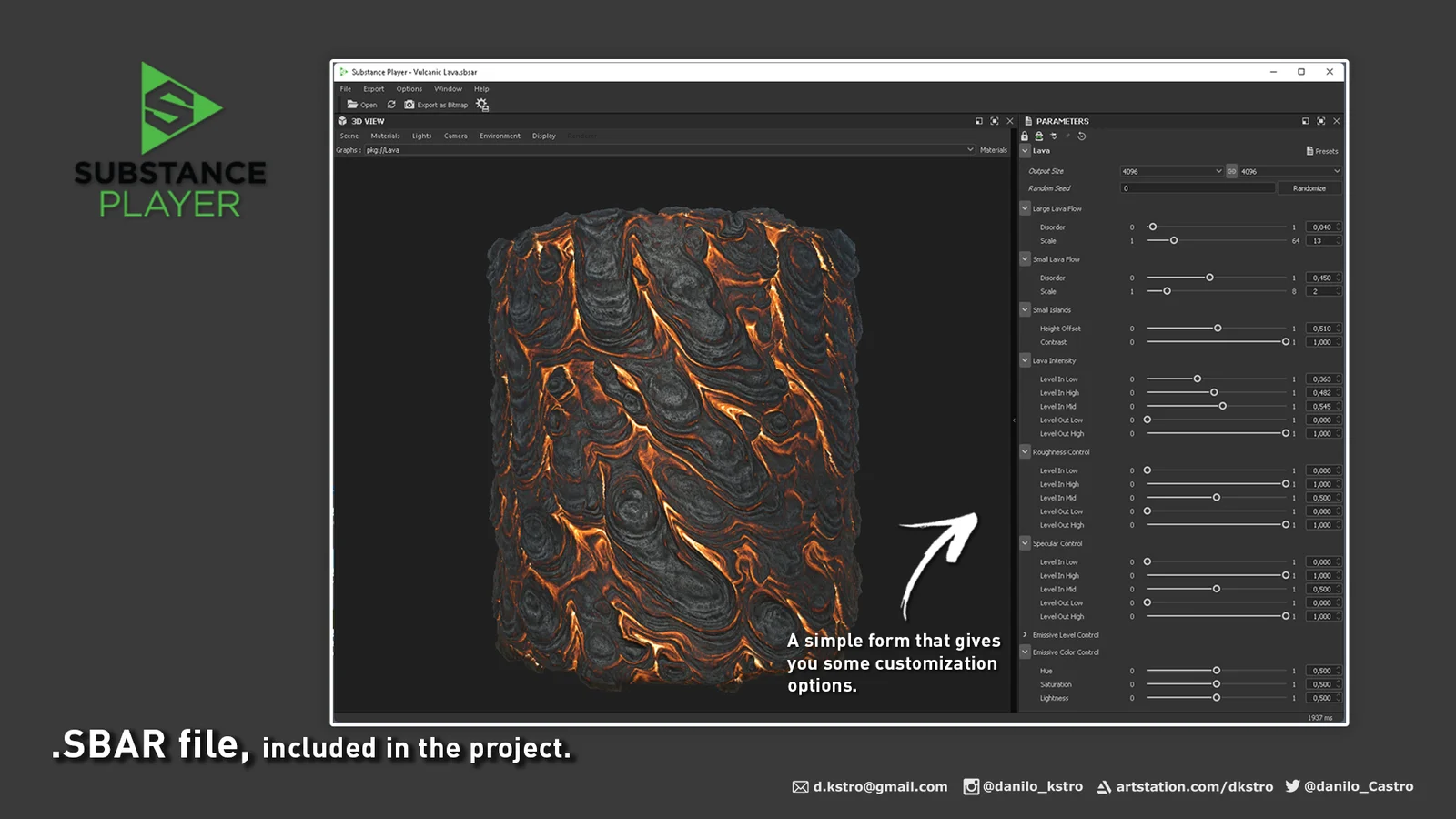Open the Options menu
The height and width of the screenshot is (819, 1456).
click(409, 88)
